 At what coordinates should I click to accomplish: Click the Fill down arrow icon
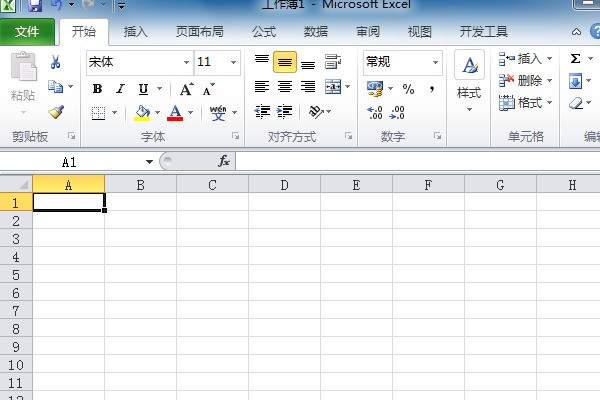[x=576, y=81]
